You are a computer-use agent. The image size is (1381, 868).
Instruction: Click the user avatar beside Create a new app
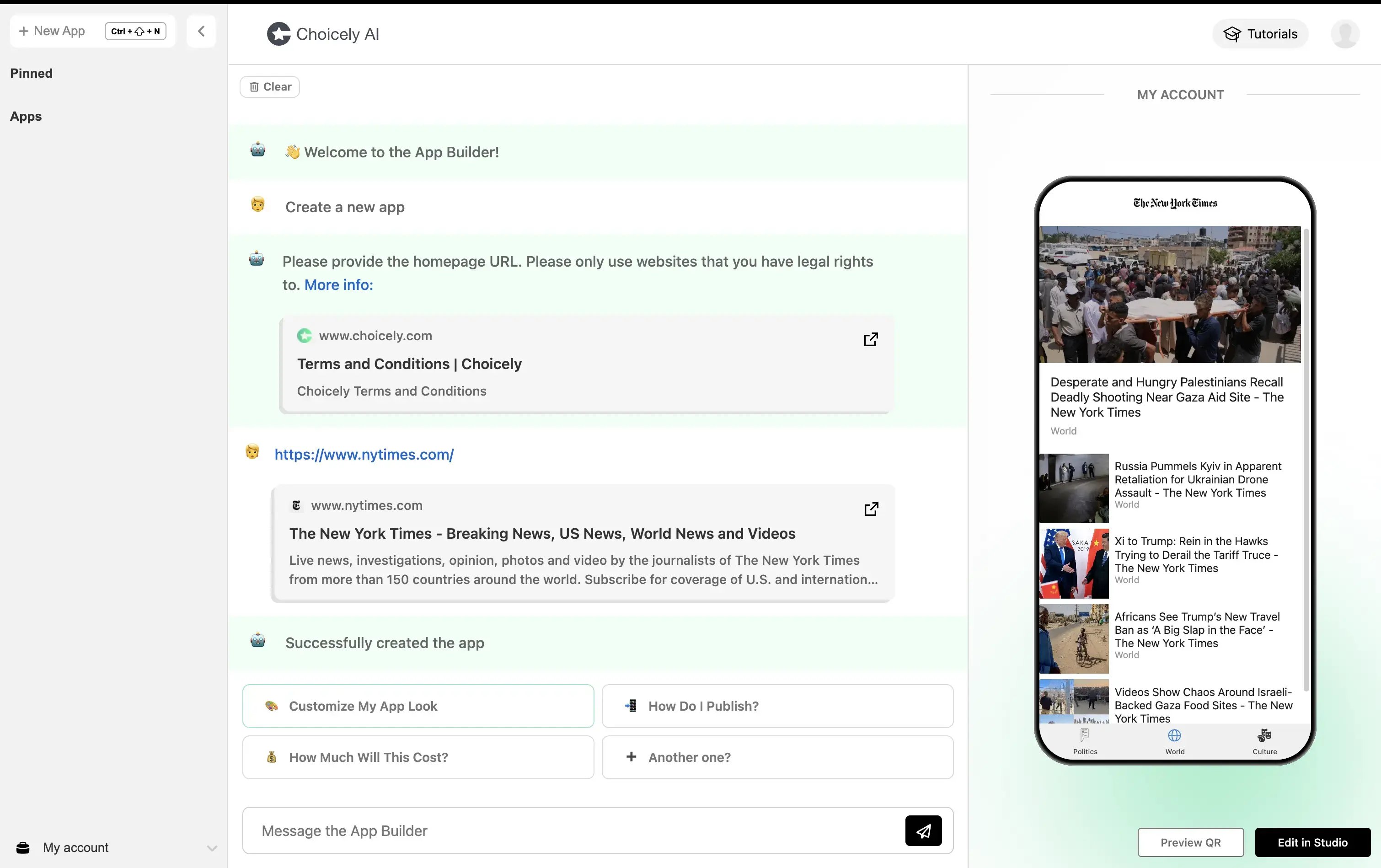point(258,204)
